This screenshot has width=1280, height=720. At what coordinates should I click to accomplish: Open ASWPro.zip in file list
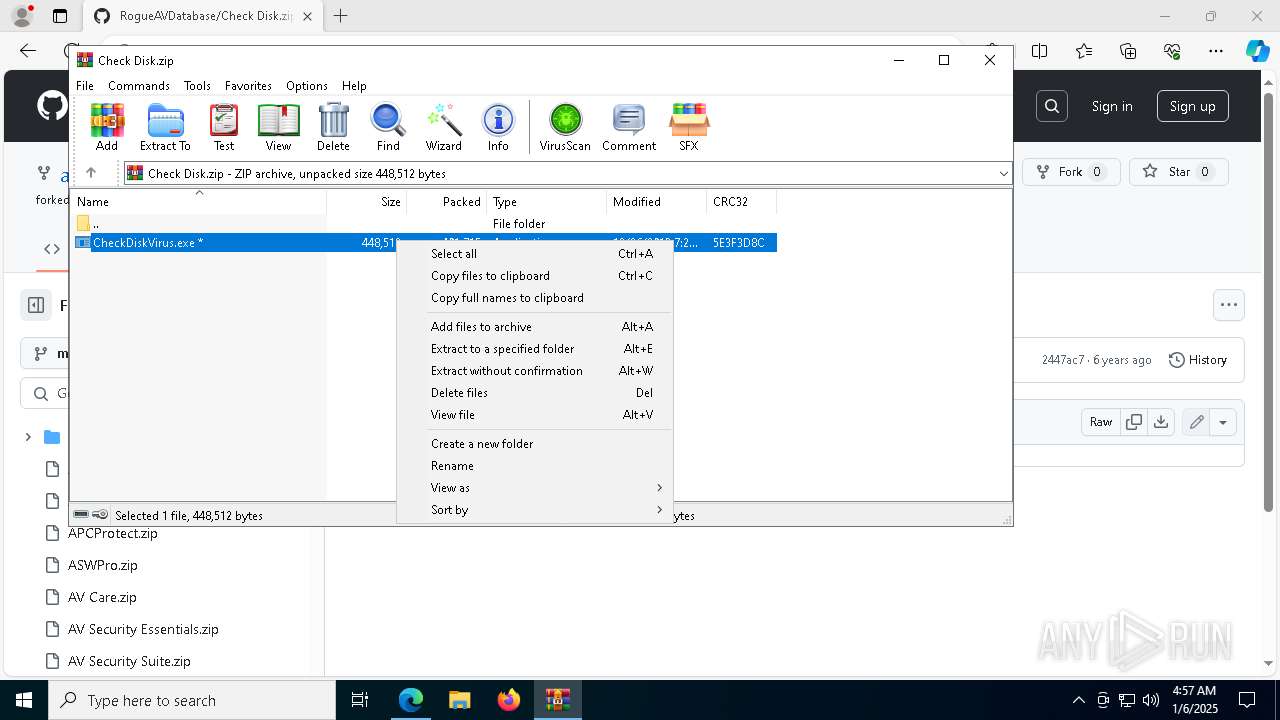(103, 565)
